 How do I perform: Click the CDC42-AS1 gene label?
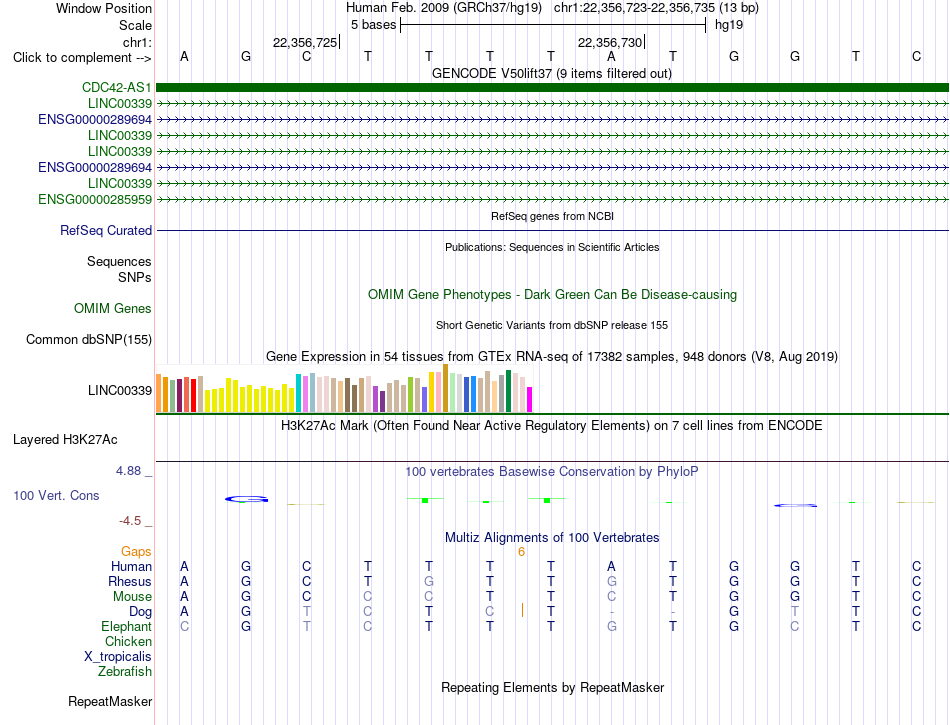[117, 87]
